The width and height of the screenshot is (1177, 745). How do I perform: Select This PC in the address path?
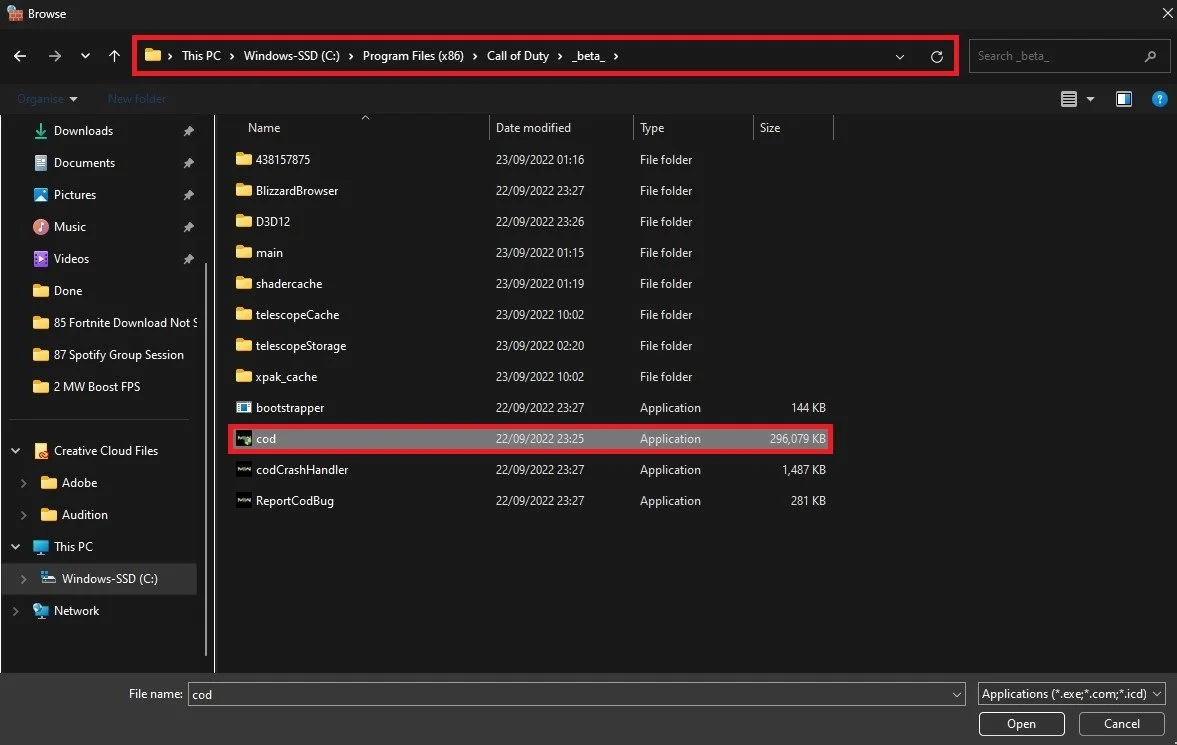point(201,56)
